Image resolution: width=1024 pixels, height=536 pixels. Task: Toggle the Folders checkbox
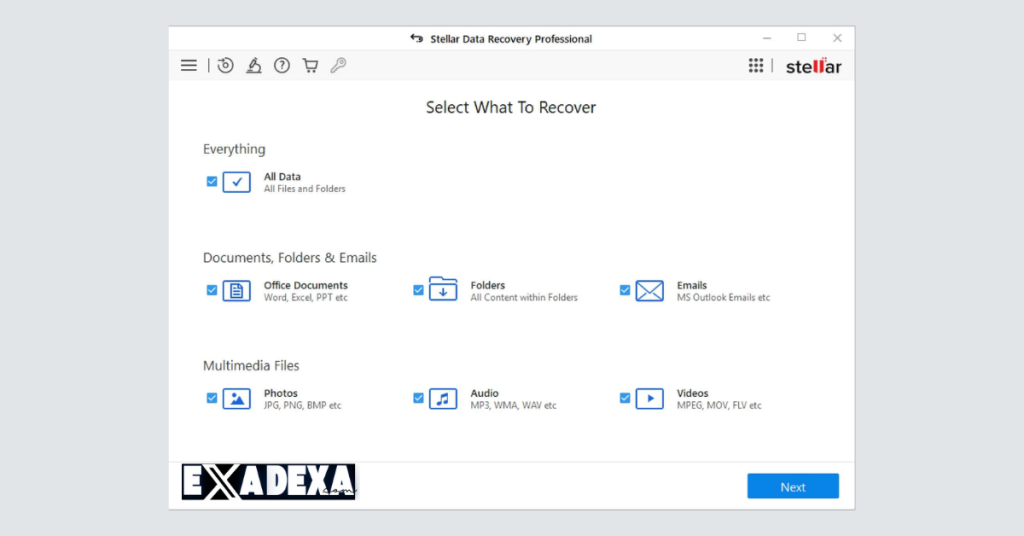(x=418, y=290)
